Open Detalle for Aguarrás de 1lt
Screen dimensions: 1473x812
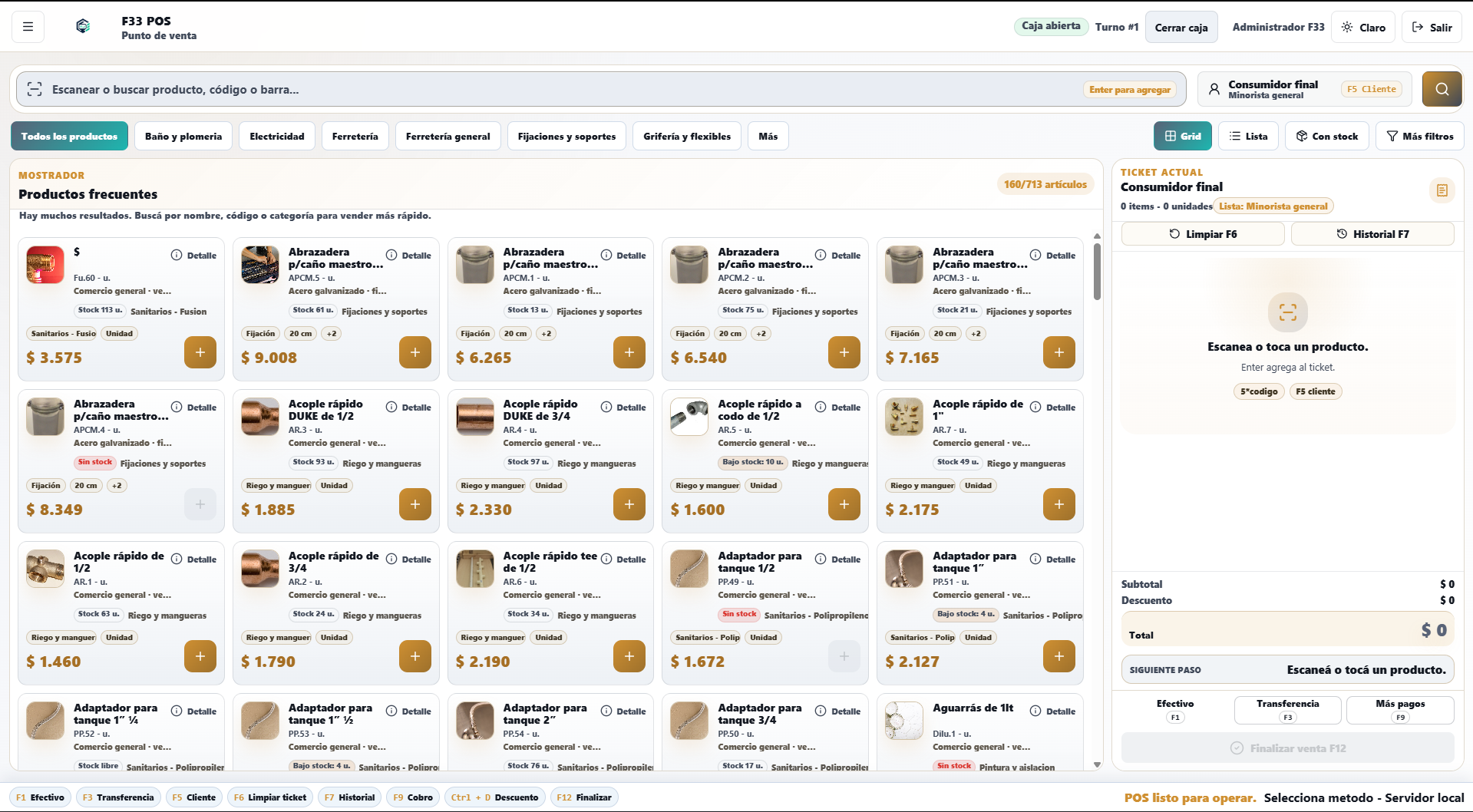[x=1052, y=711]
